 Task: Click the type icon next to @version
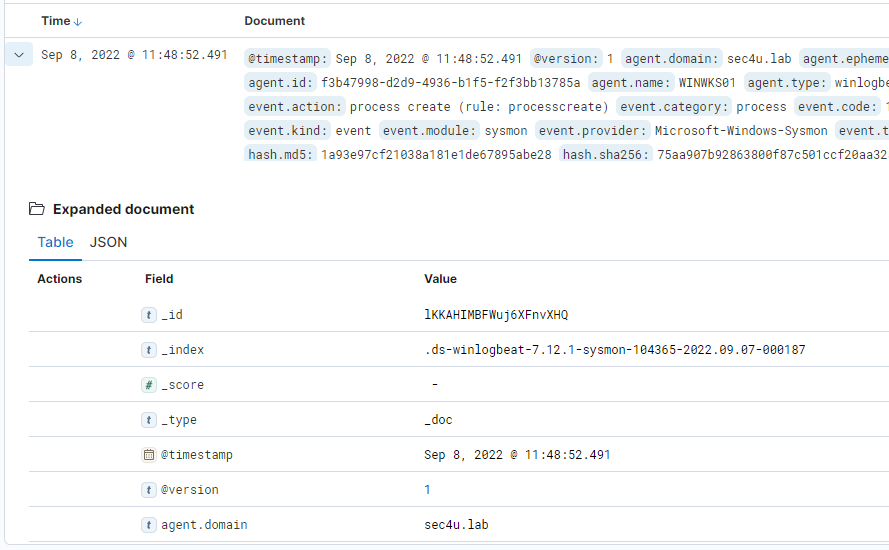point(149,490)
